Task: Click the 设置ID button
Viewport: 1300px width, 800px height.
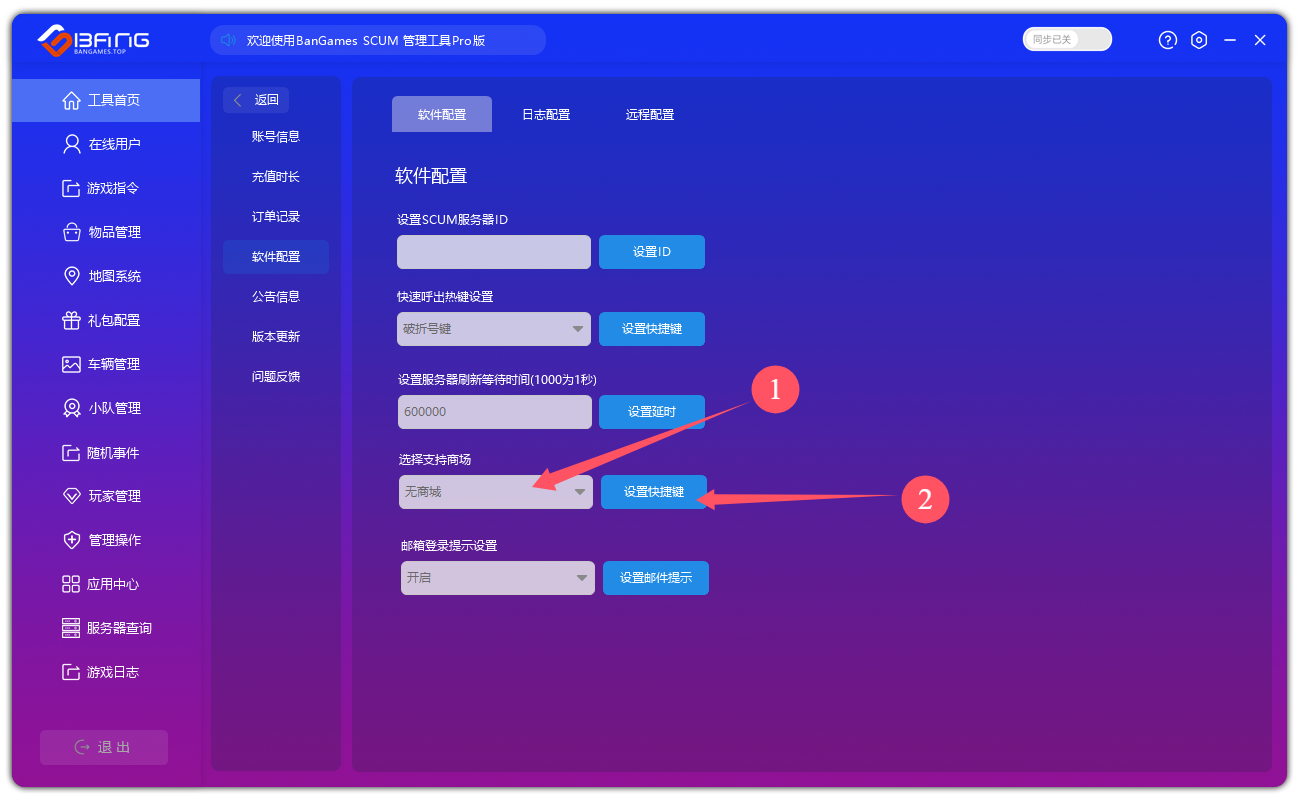Action: coord(652,252)
